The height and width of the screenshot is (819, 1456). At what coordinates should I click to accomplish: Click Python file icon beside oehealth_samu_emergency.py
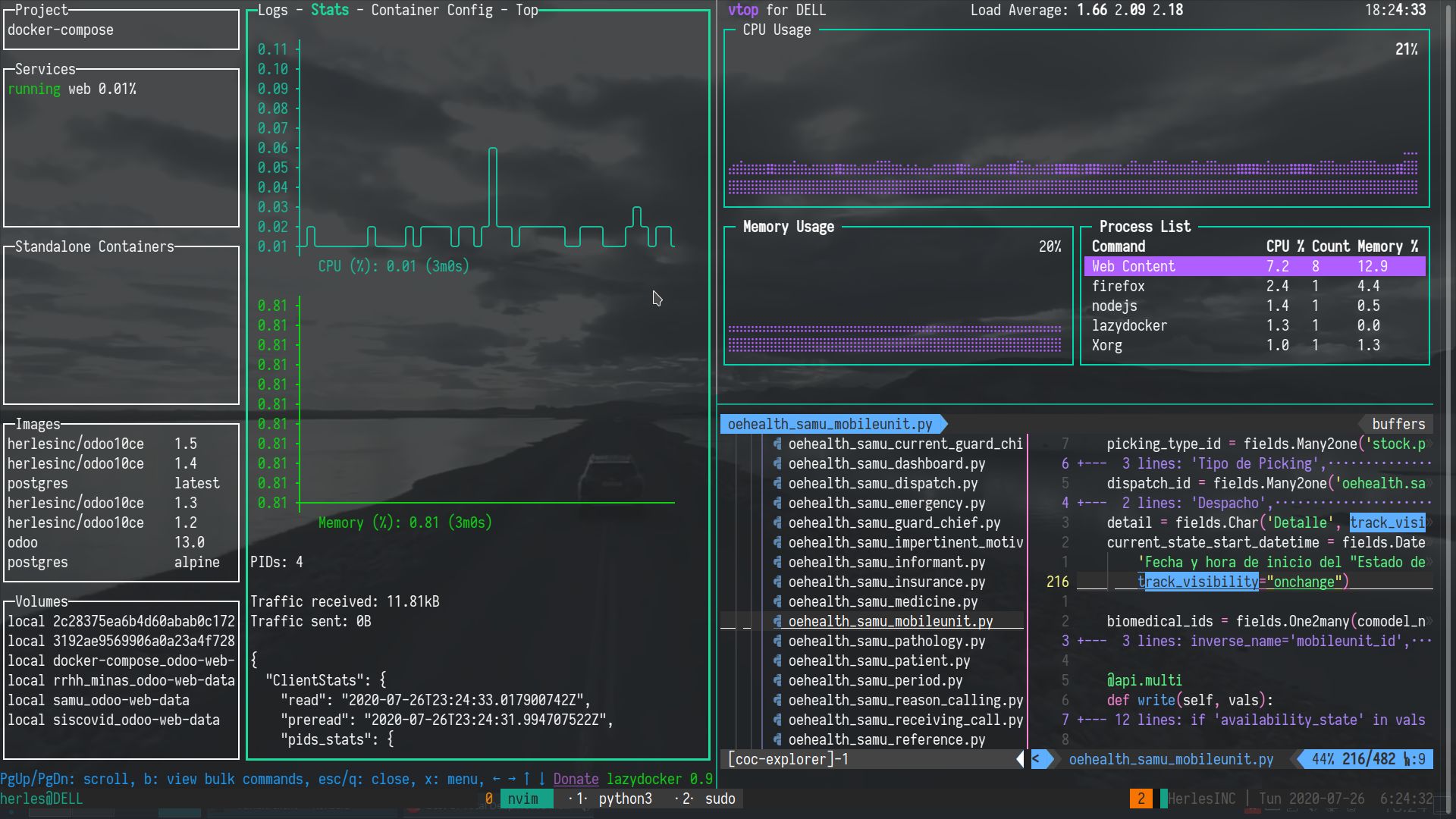pyautogui.click(x=777, y=504)
